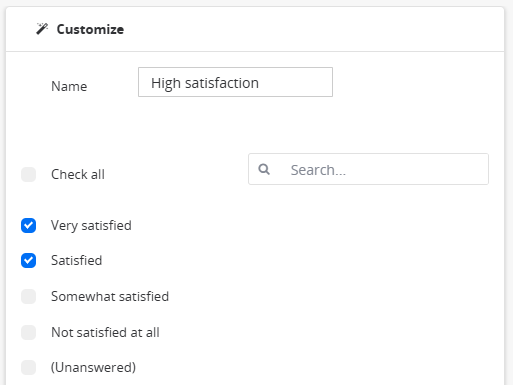The image size is (513, 385).
Task: Click the 'Very satisfied' label text
Action: click(x=91, y=226)
